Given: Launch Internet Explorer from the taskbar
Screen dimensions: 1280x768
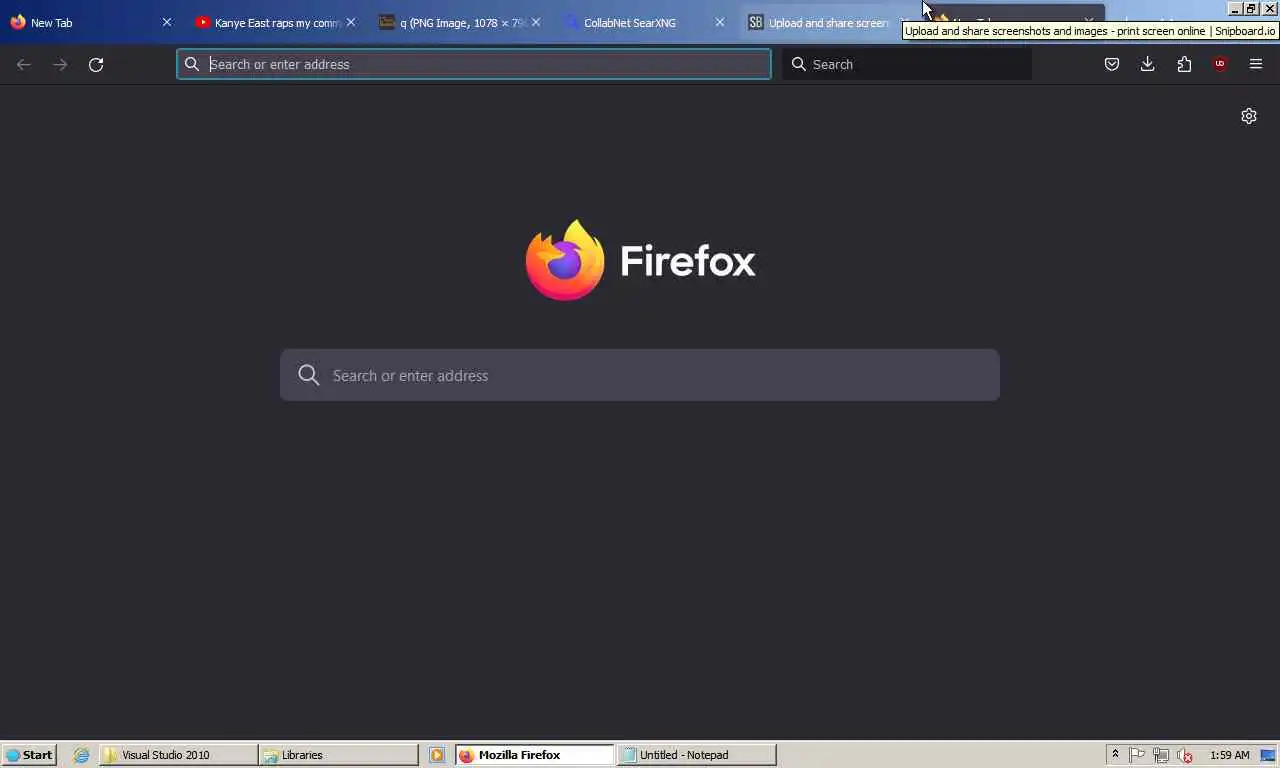Looking at the screenshot, I should (x=81, y=755).
